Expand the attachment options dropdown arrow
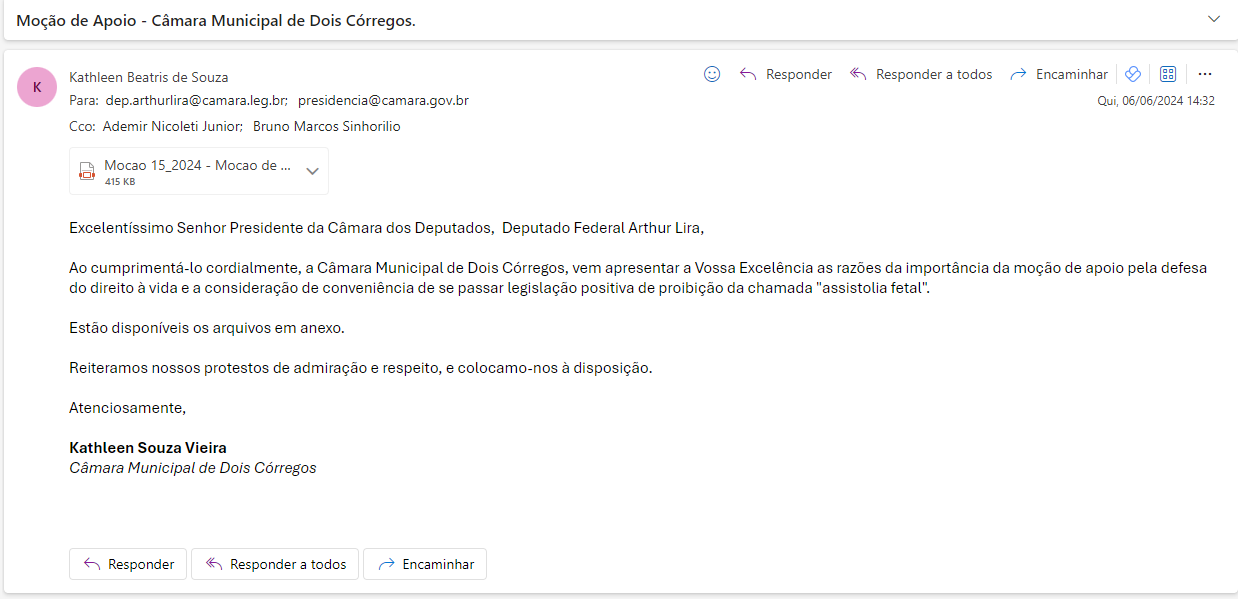The image size is (1238, 599). tap(312, 171)
